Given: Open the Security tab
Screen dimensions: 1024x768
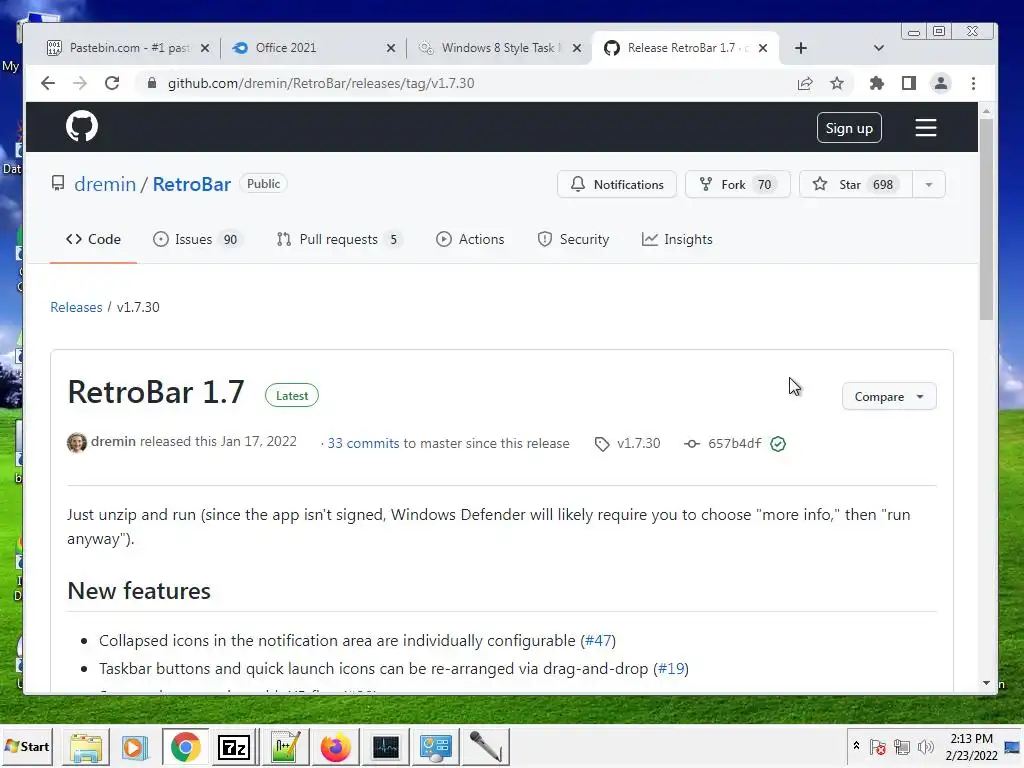Looking at the screenshot, I should tap(573, 240).
